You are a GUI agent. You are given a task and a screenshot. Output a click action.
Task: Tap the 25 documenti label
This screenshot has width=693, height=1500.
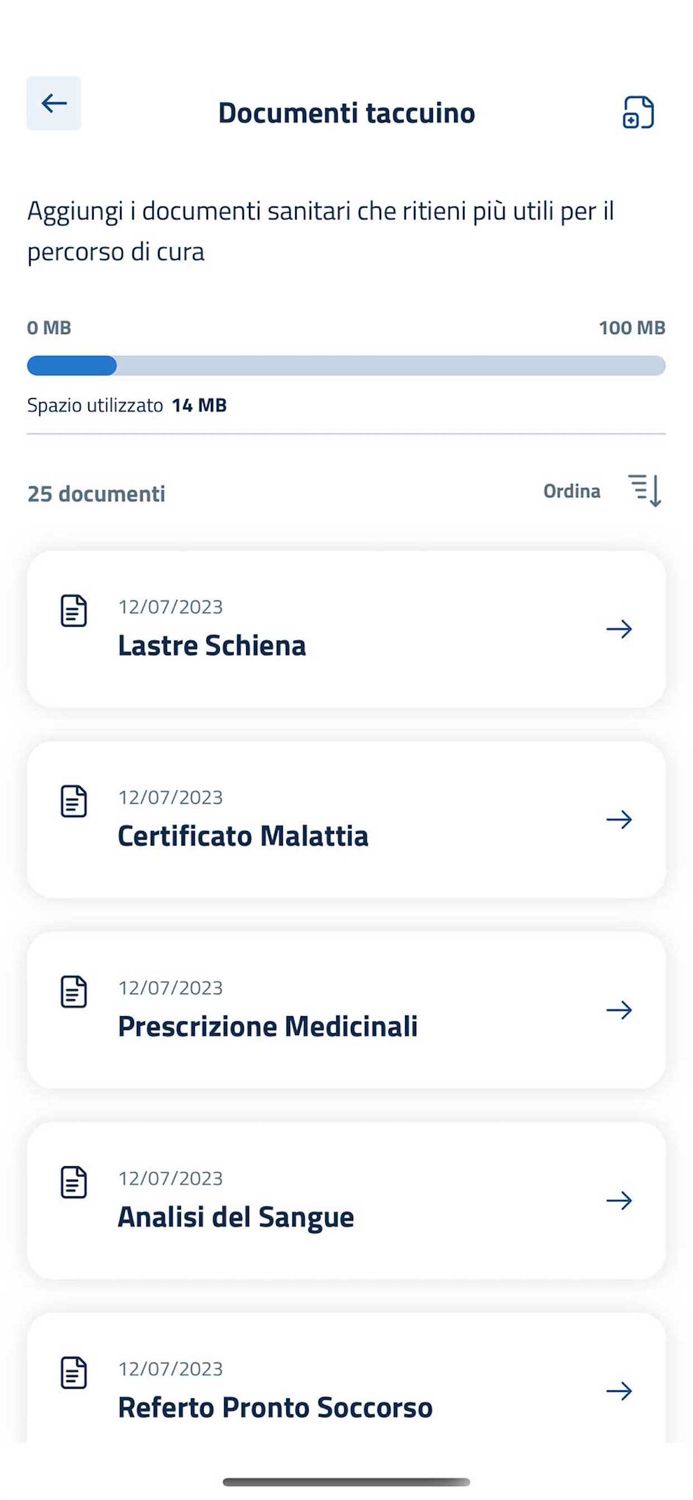(96, 493)
